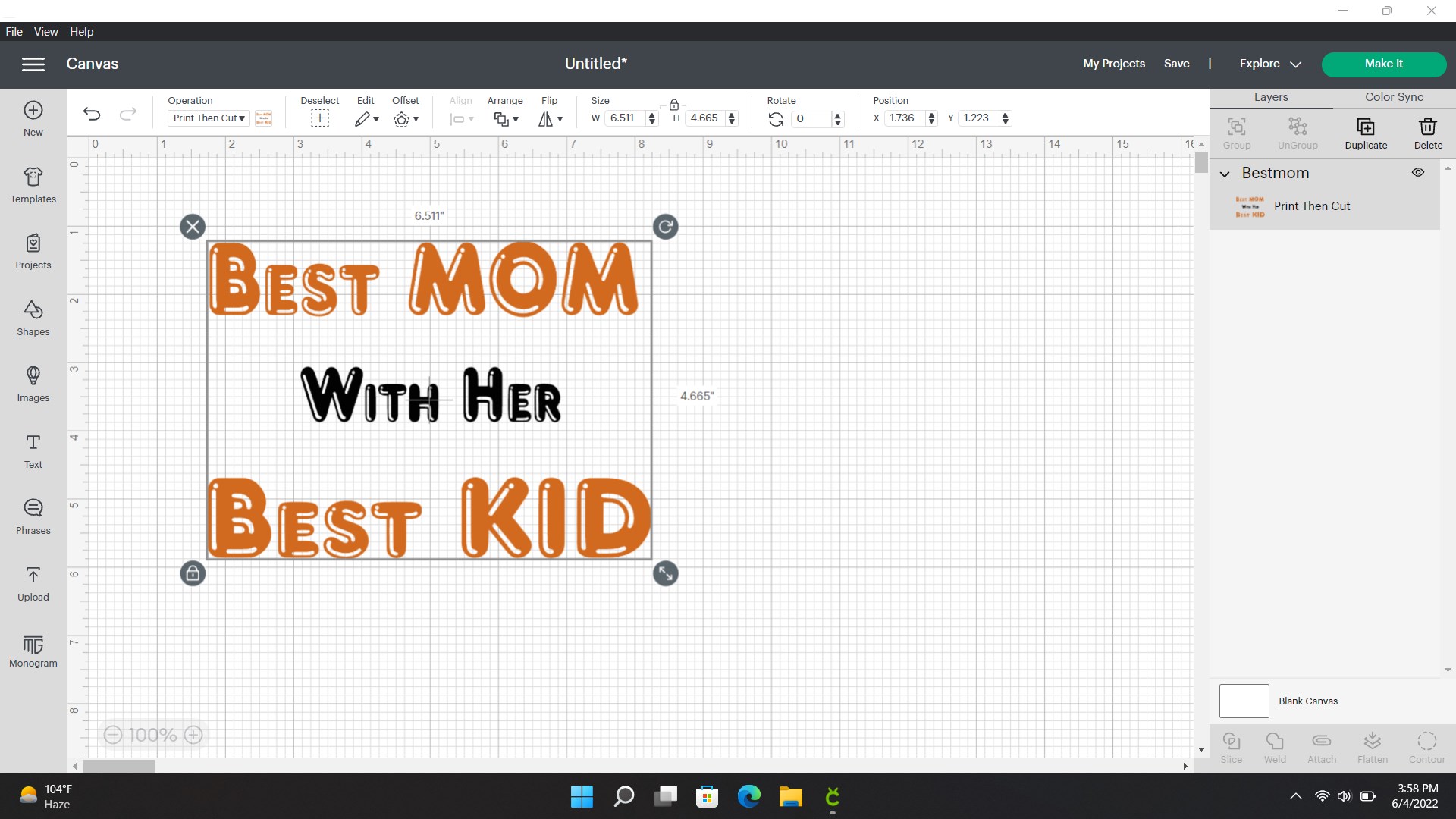
Task: Open Microsoft Edge from taskbar
Action: (748, 796)
